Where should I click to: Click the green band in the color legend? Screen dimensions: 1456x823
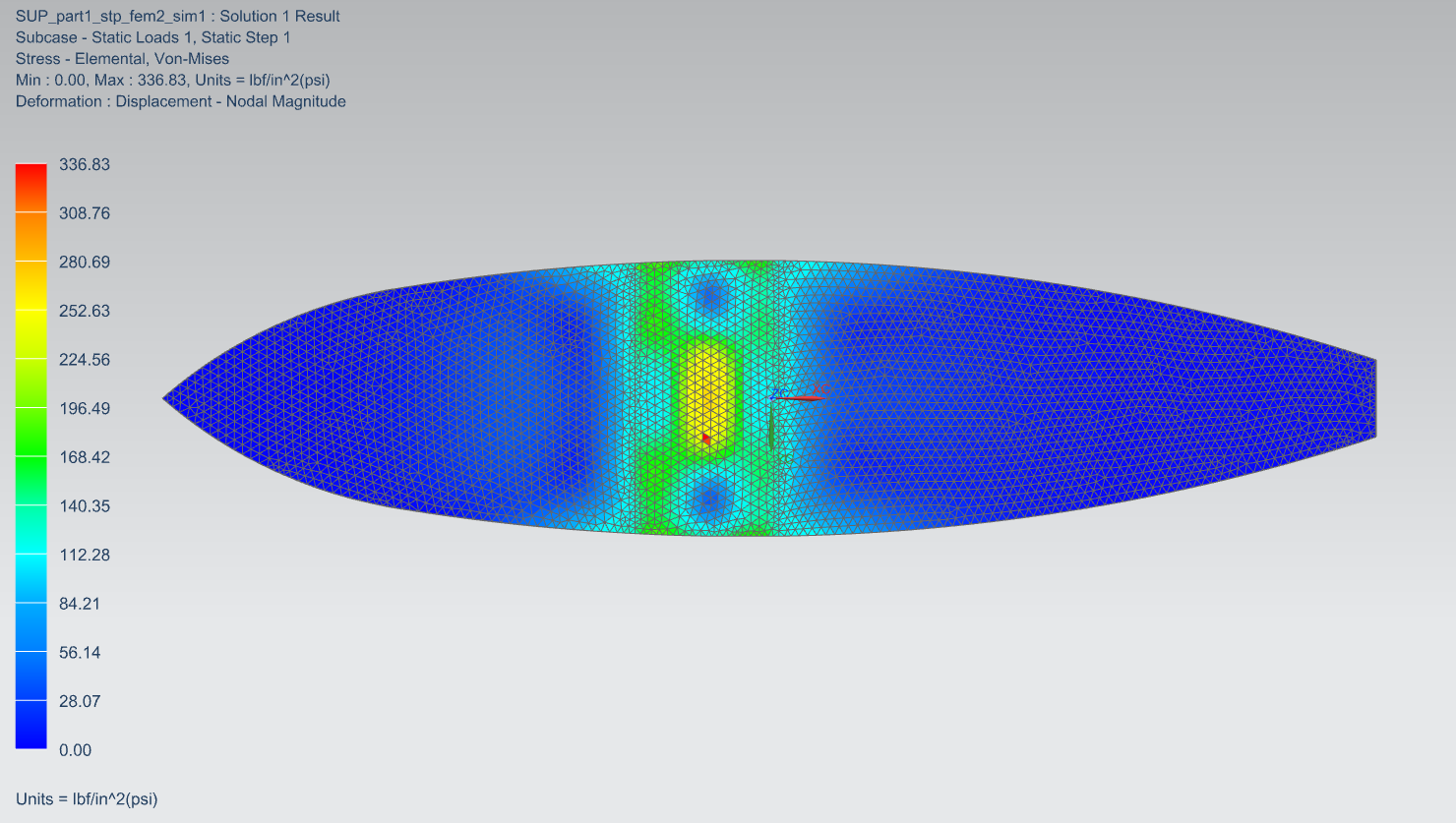point(30,432)
